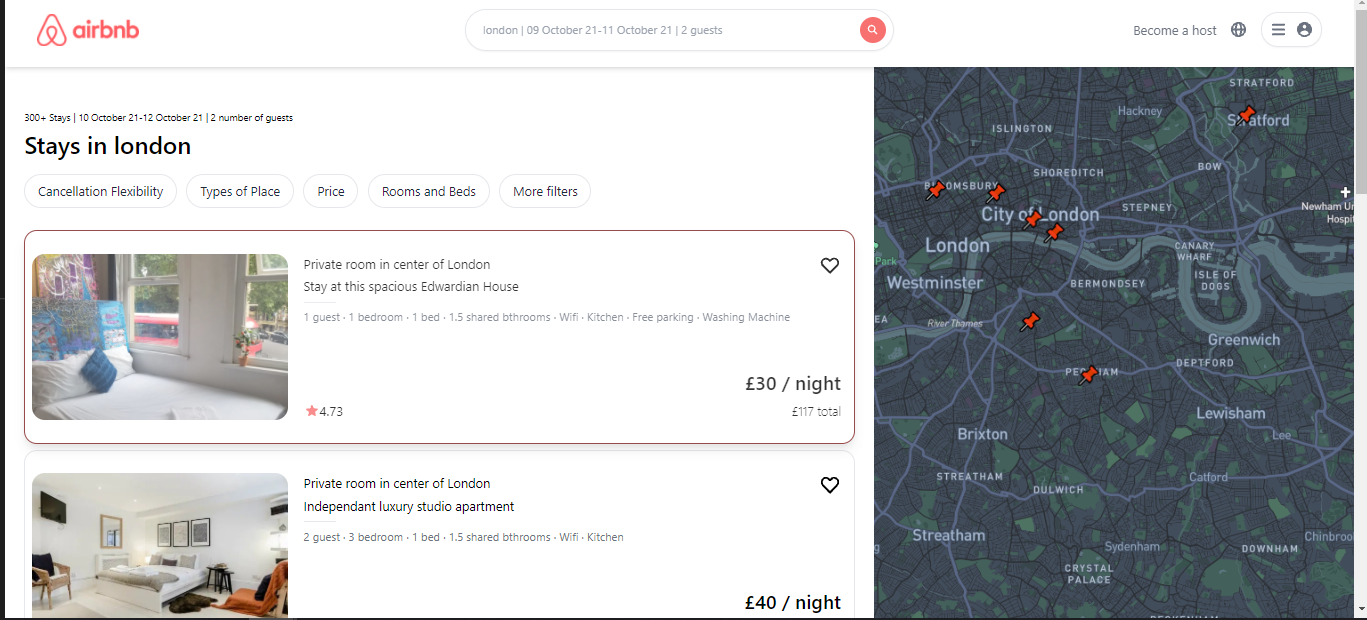Open More filters

(545, 191)
